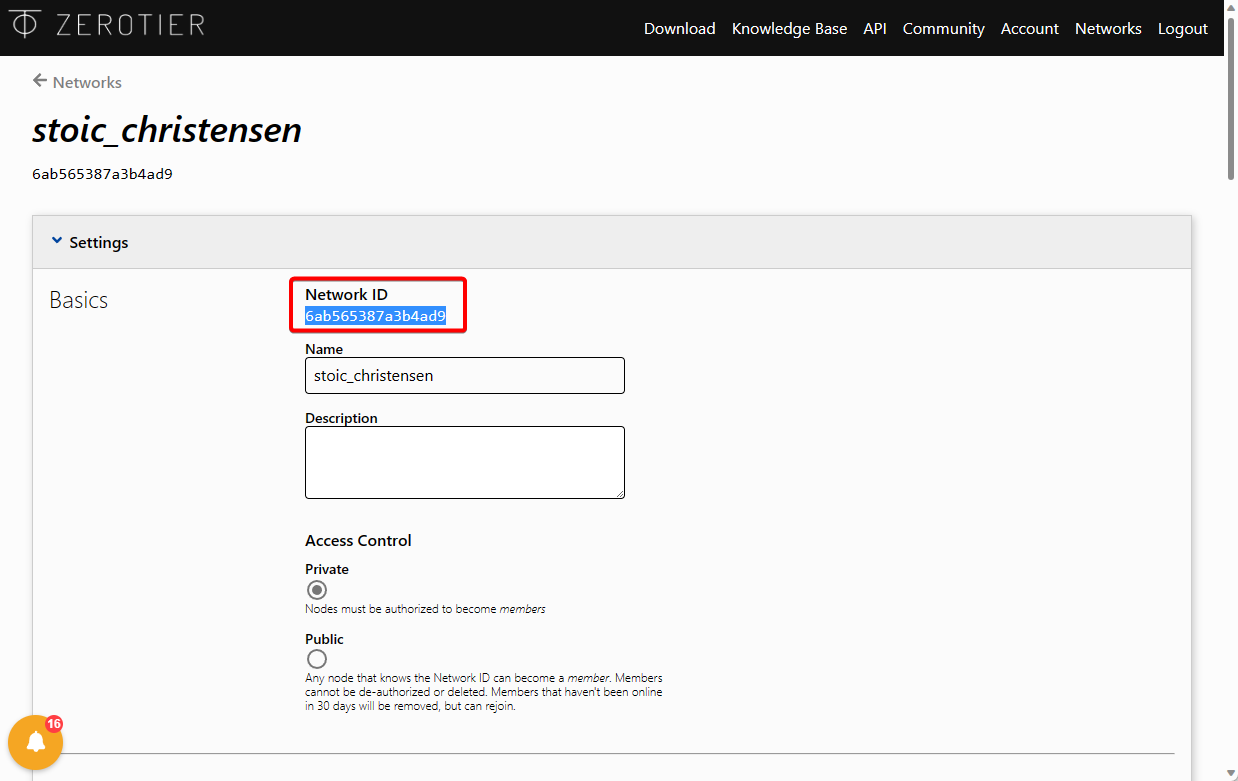Click the Network ID label
The height and width of the screenshot is (781, 1238).
pos(346,294)
